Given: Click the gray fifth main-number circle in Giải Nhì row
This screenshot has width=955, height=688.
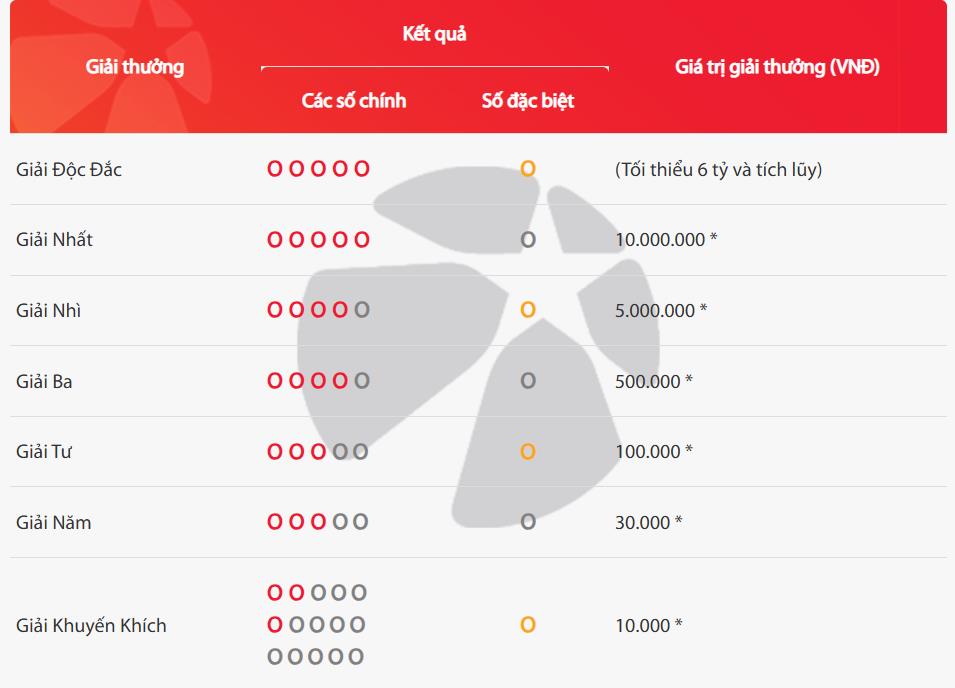Looking at the screenshot, I should 362,310.
